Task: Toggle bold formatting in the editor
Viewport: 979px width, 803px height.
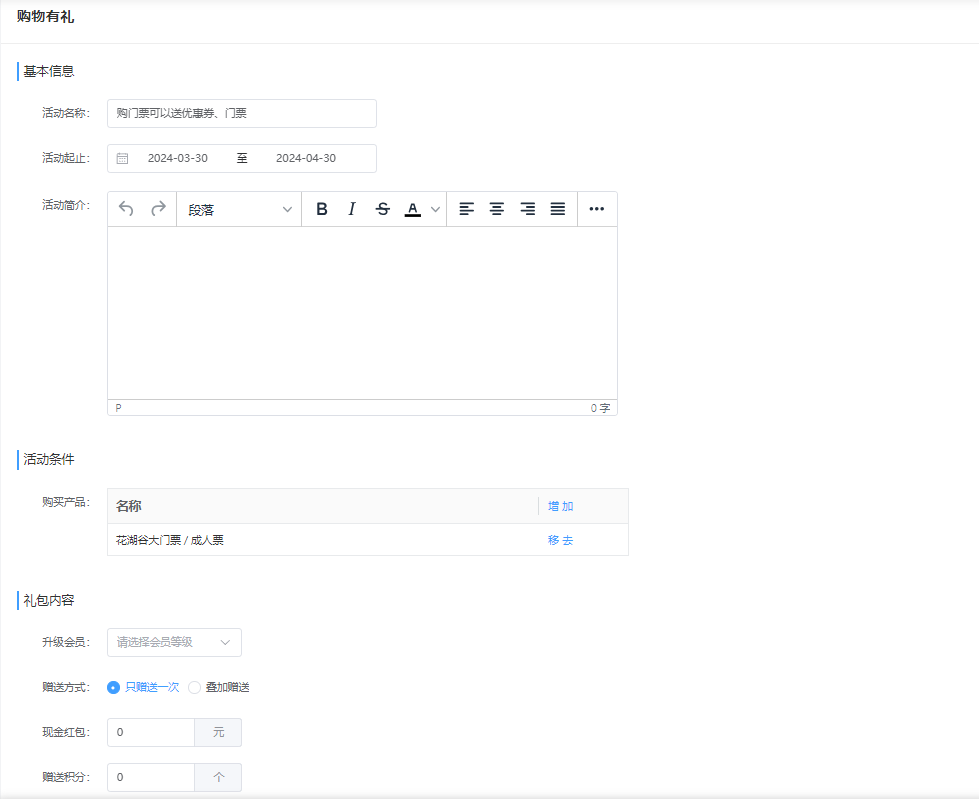Action: 322,209
